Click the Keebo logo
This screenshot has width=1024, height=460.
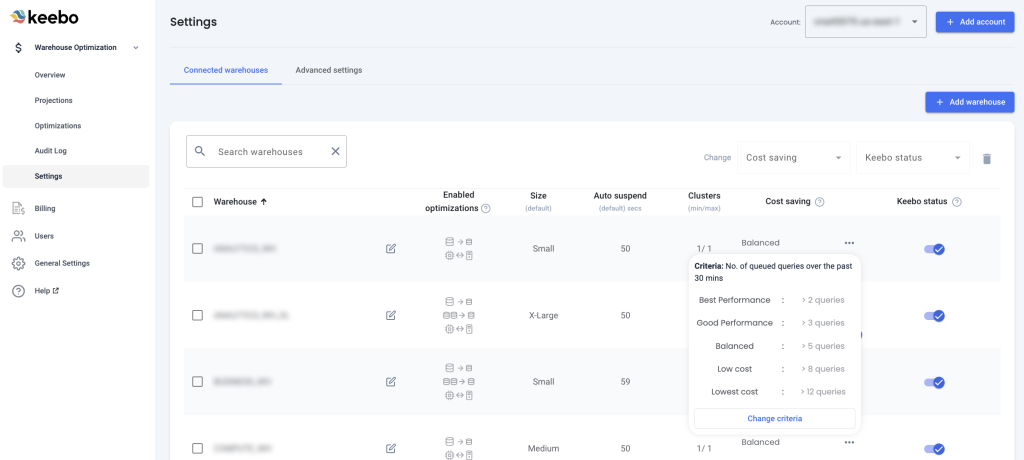point(44,17)
